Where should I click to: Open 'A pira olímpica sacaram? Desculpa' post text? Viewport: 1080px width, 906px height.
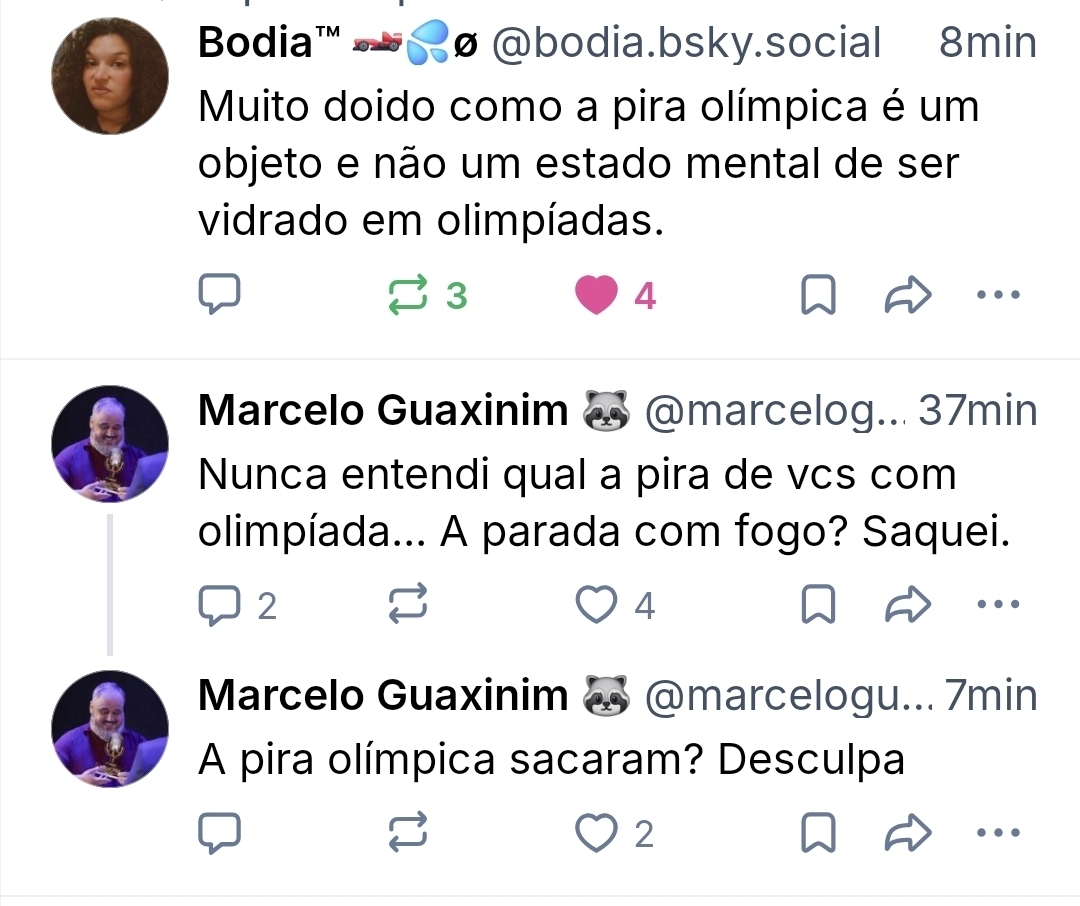pyautogui.click(x=551, y=760)
